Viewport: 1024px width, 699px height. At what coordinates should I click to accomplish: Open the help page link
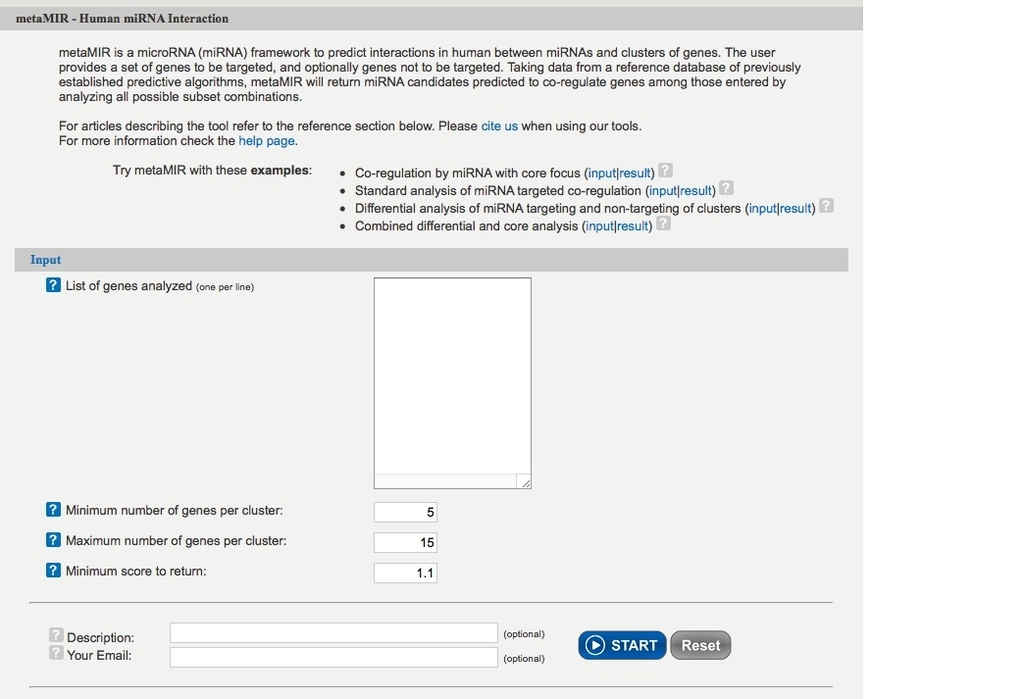click(266, 140)
